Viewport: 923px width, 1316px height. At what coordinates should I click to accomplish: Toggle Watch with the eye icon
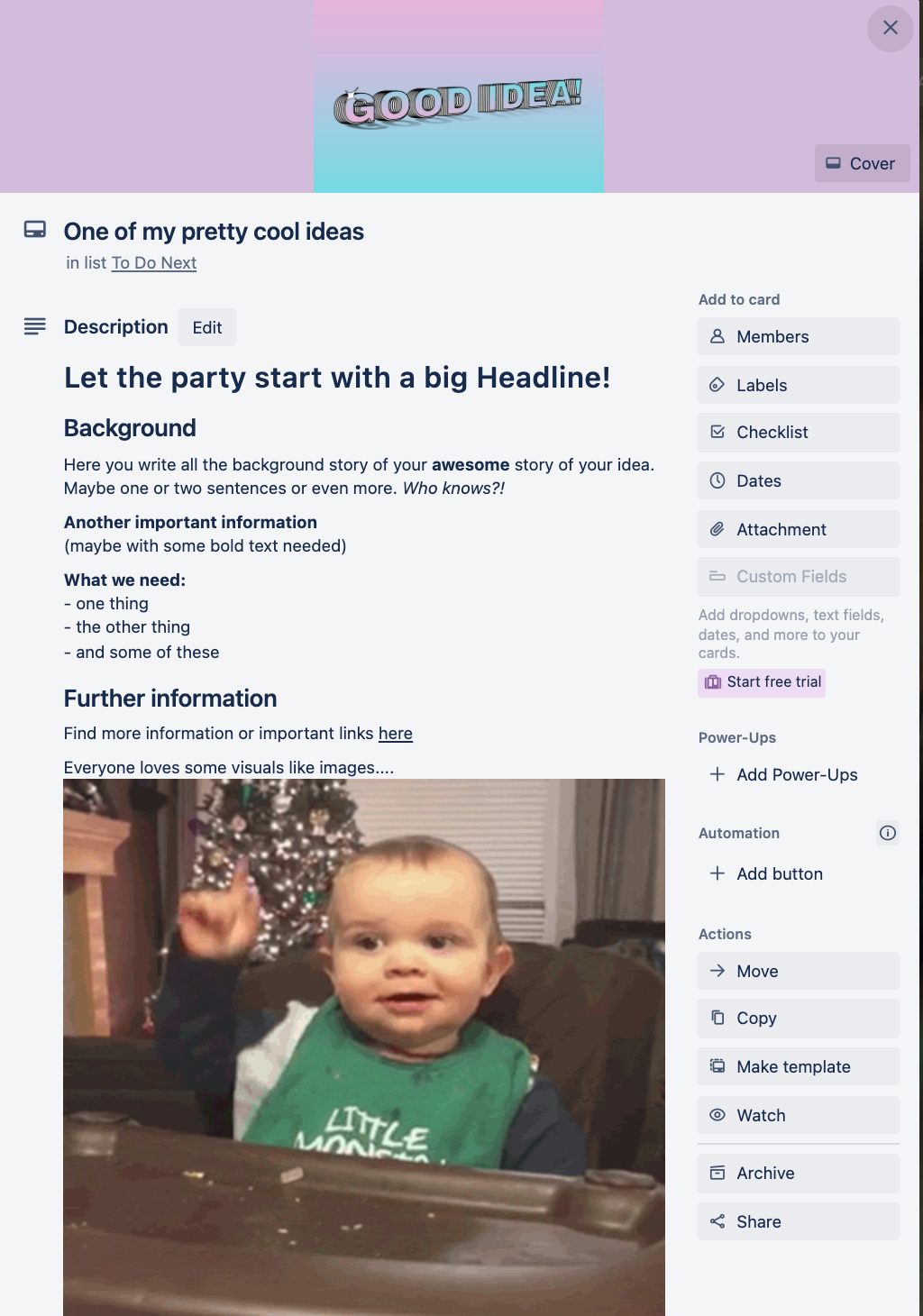click(x=717, y=1115)
